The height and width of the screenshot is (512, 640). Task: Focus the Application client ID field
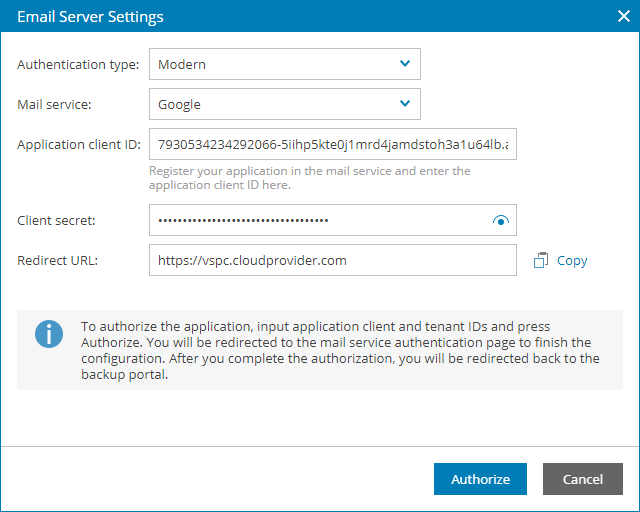332,144
